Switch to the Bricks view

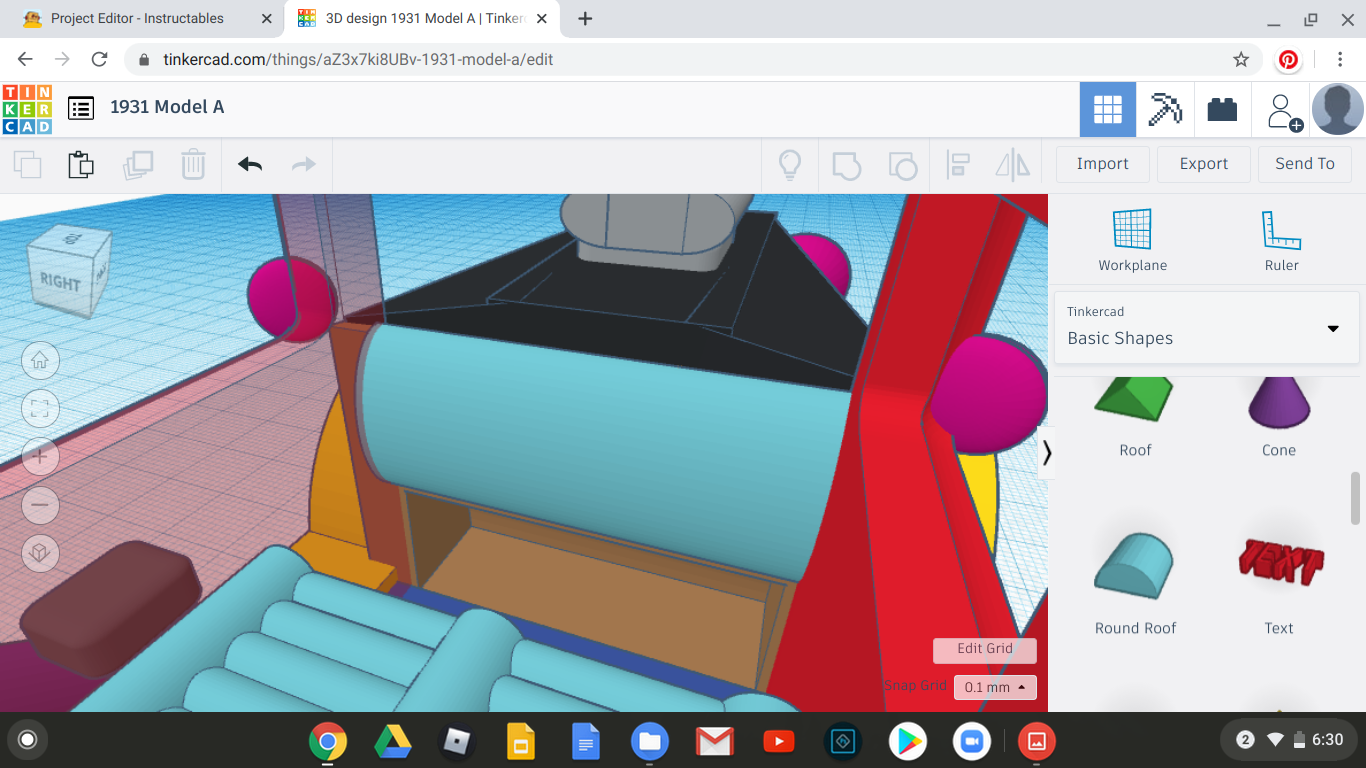[1222, 109]
